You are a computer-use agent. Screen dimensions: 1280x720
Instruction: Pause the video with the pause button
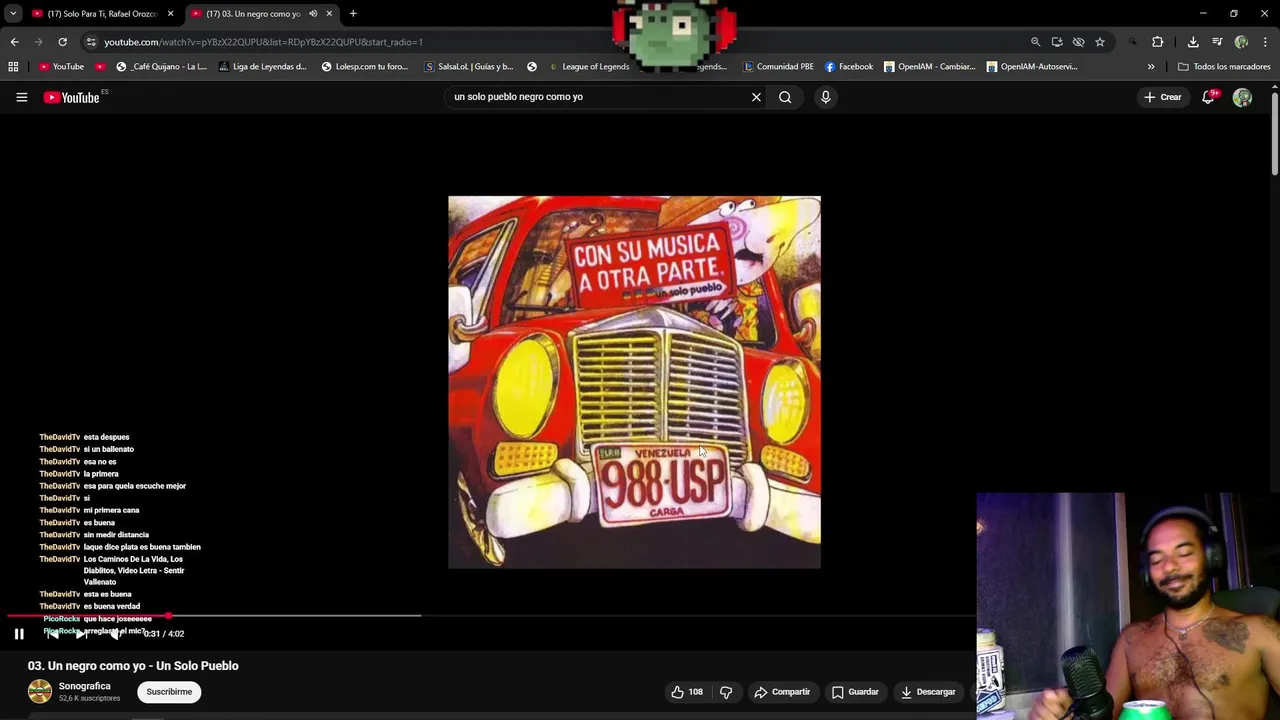click(x=19, y=633)
